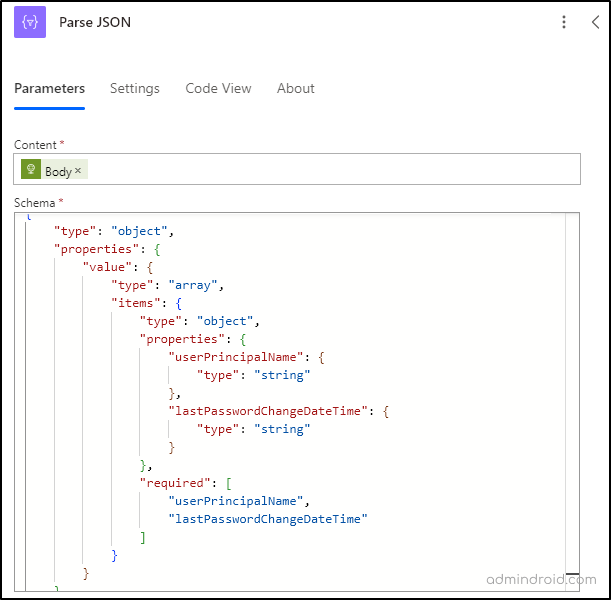
Task: Click the purple Parse JSON action icon
Action: (x=30, y=22)
